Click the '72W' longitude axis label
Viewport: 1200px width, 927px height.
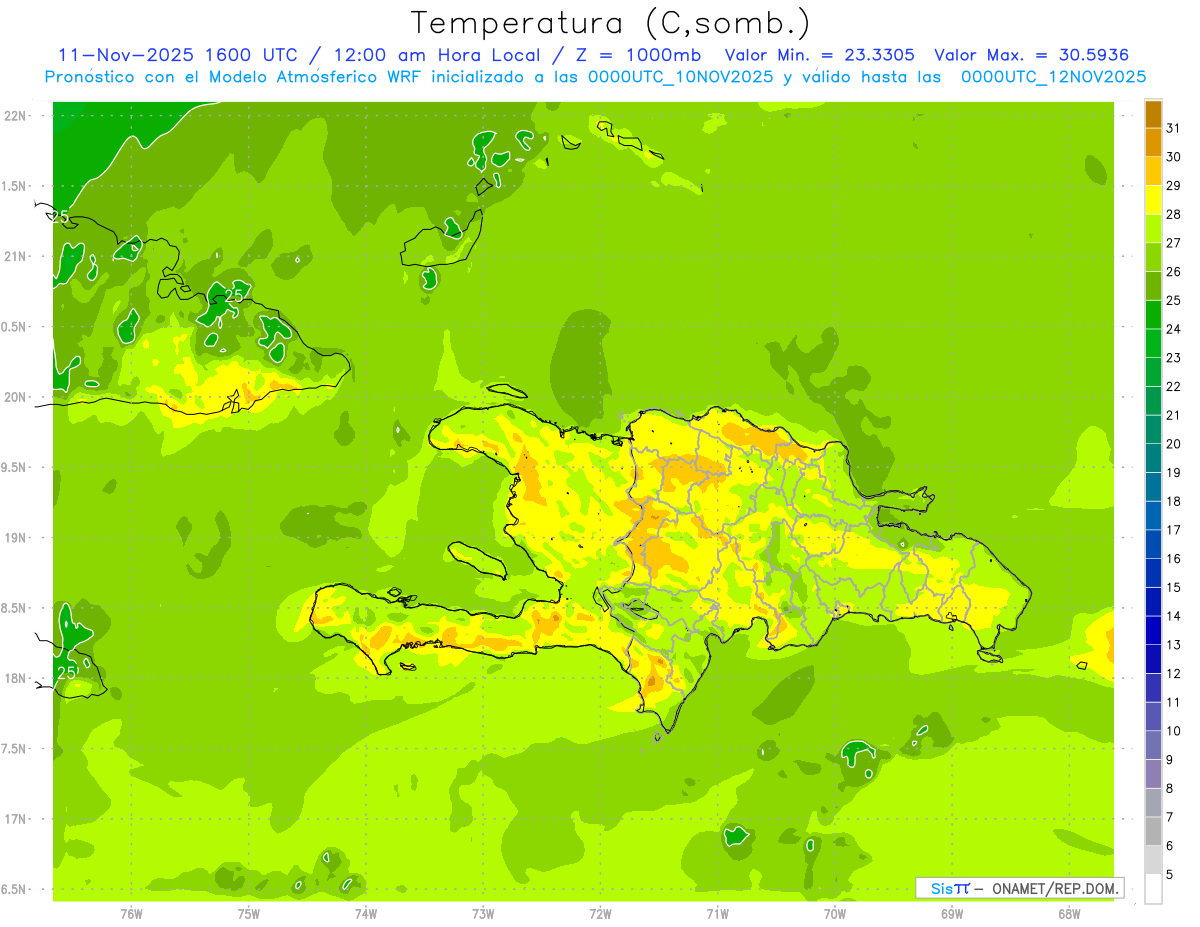click(600, 913)
